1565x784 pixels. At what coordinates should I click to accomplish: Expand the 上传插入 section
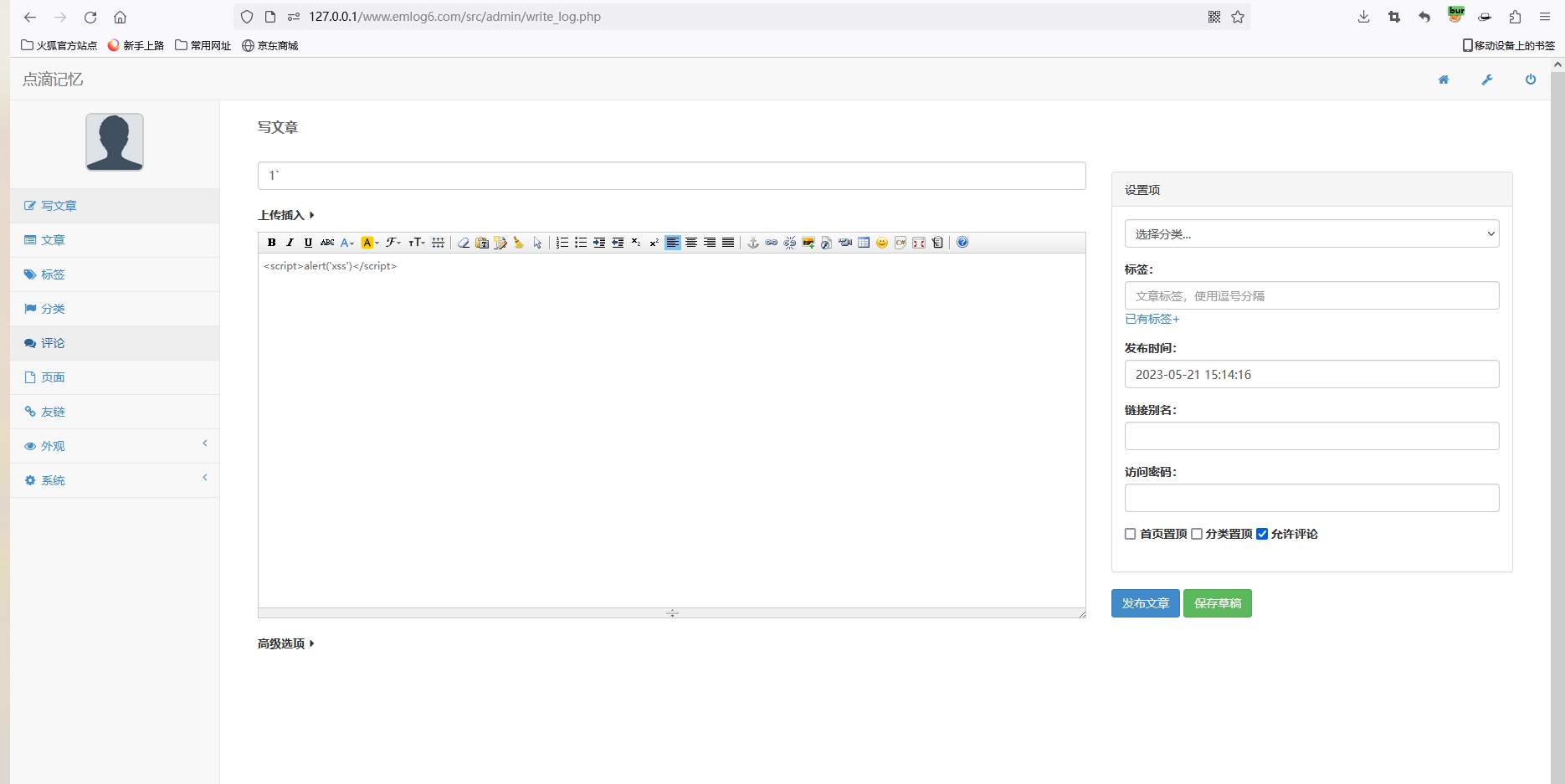pos(286,215)
